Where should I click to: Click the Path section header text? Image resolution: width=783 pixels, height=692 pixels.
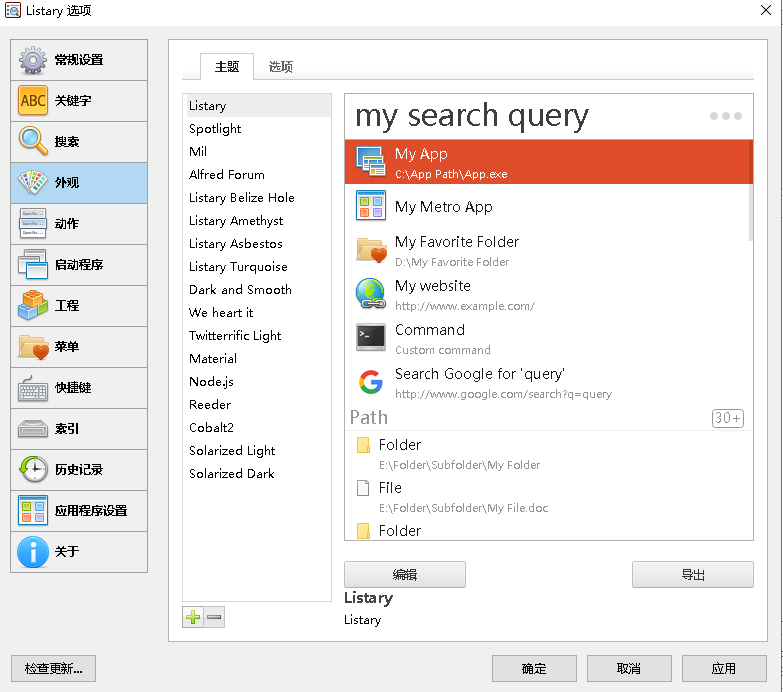[x=369, y=417]
